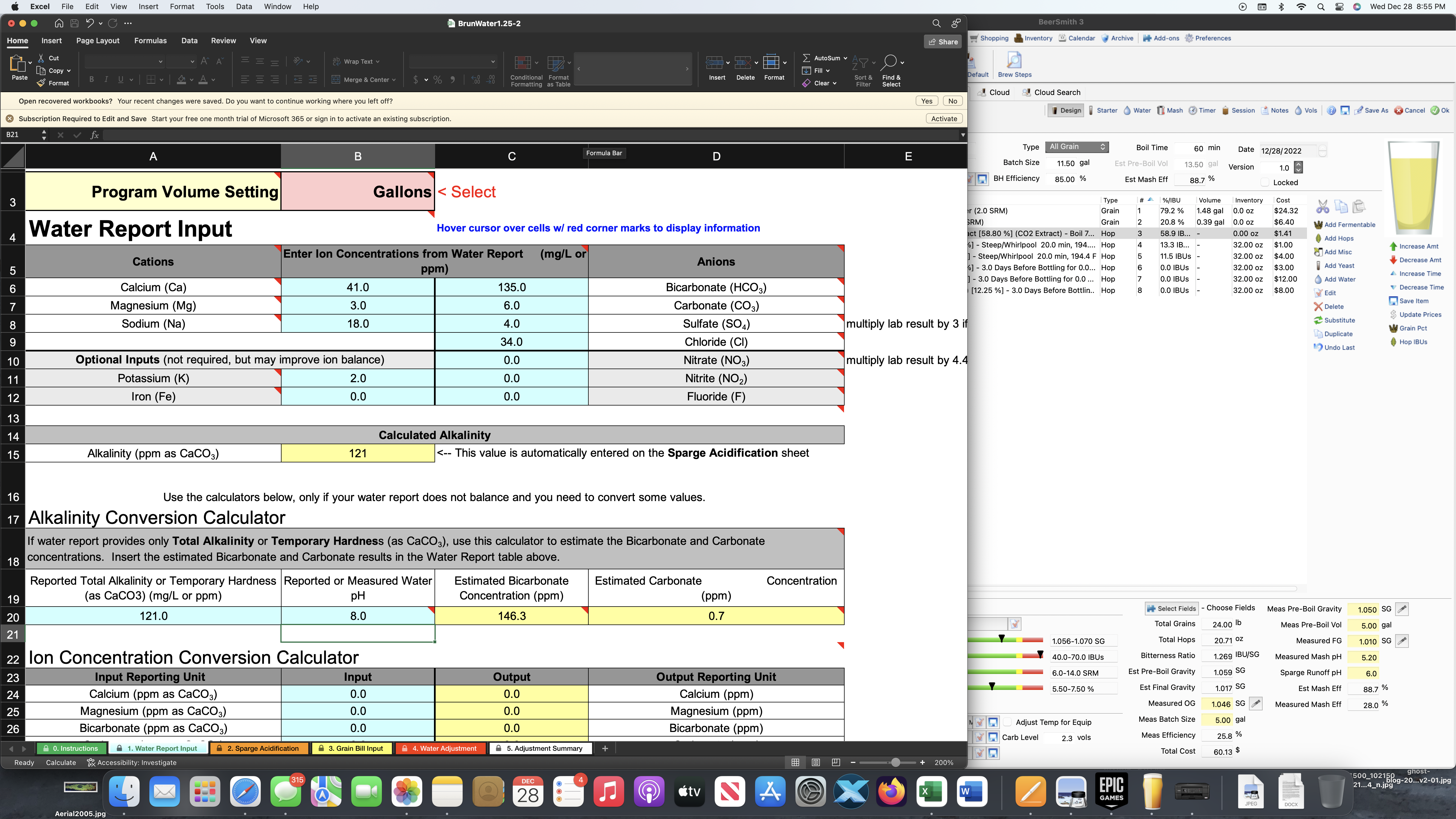The width and height of the screenshot is (1456, 819).
Task: Open Safari from the Dock
Action: pos(245,791)
